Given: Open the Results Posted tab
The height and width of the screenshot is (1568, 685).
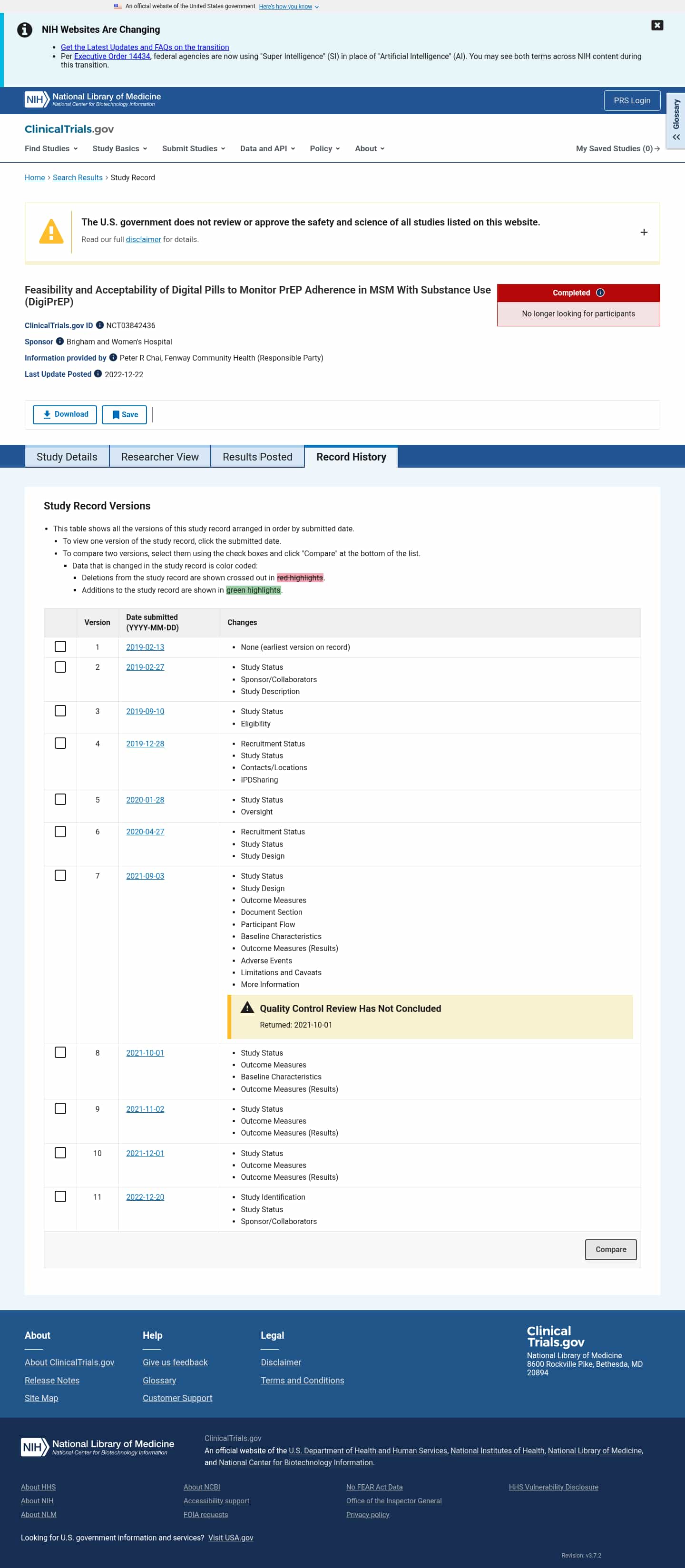Looking at the screenshot, I should 257,457.
